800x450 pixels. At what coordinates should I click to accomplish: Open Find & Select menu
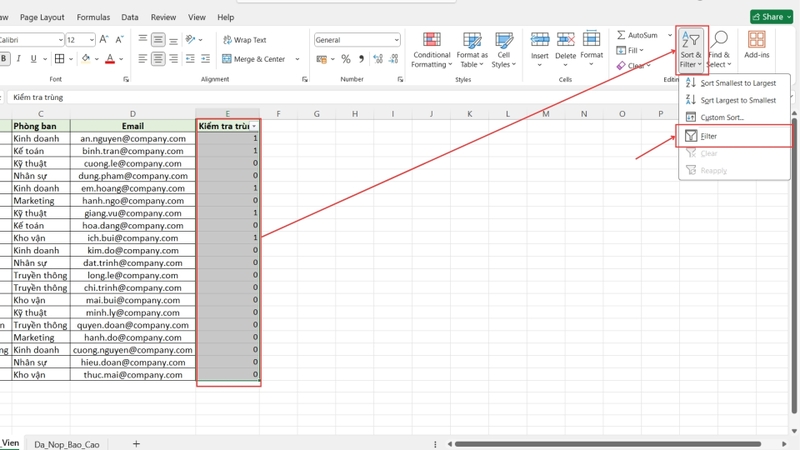[x=719, y=50]
